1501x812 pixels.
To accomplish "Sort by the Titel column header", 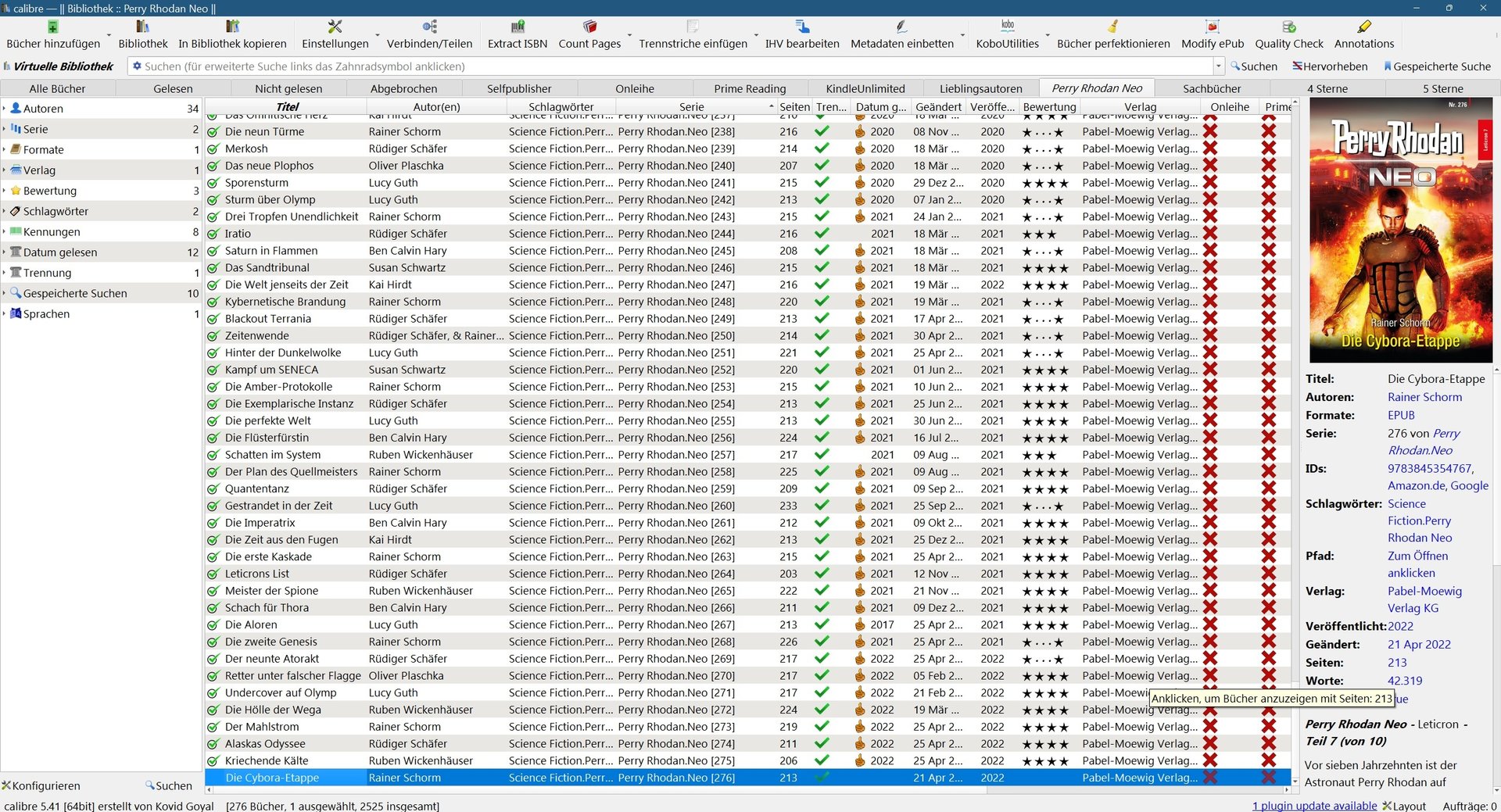I will pyautogui.click(x=287, y=106).
